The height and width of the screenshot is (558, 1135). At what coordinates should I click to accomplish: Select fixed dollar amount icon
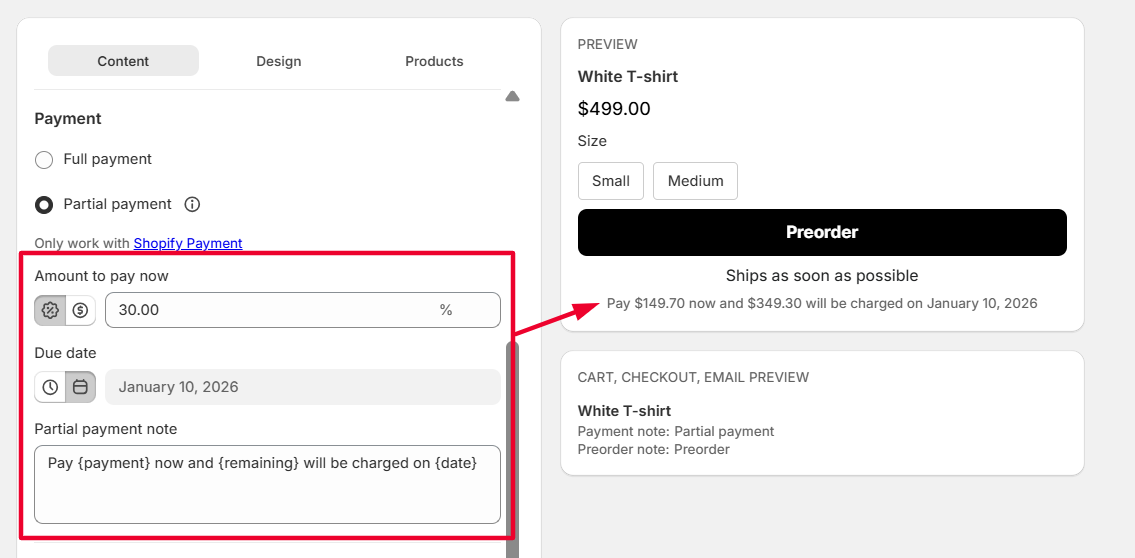click(x=81, y=310)
